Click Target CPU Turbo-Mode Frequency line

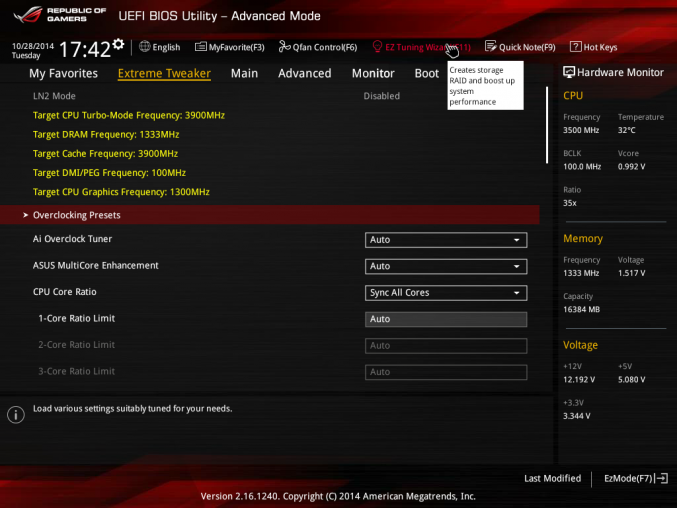129,115
